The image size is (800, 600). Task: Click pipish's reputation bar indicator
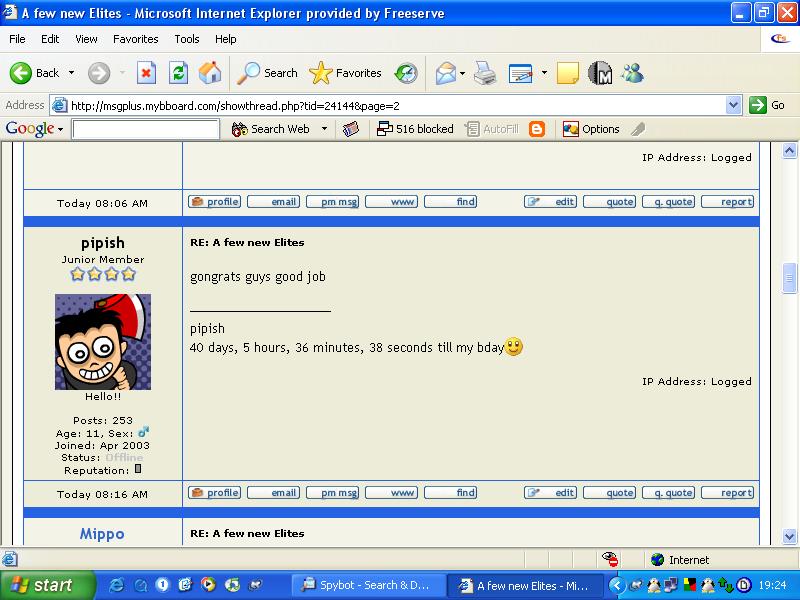coord(138,469)
